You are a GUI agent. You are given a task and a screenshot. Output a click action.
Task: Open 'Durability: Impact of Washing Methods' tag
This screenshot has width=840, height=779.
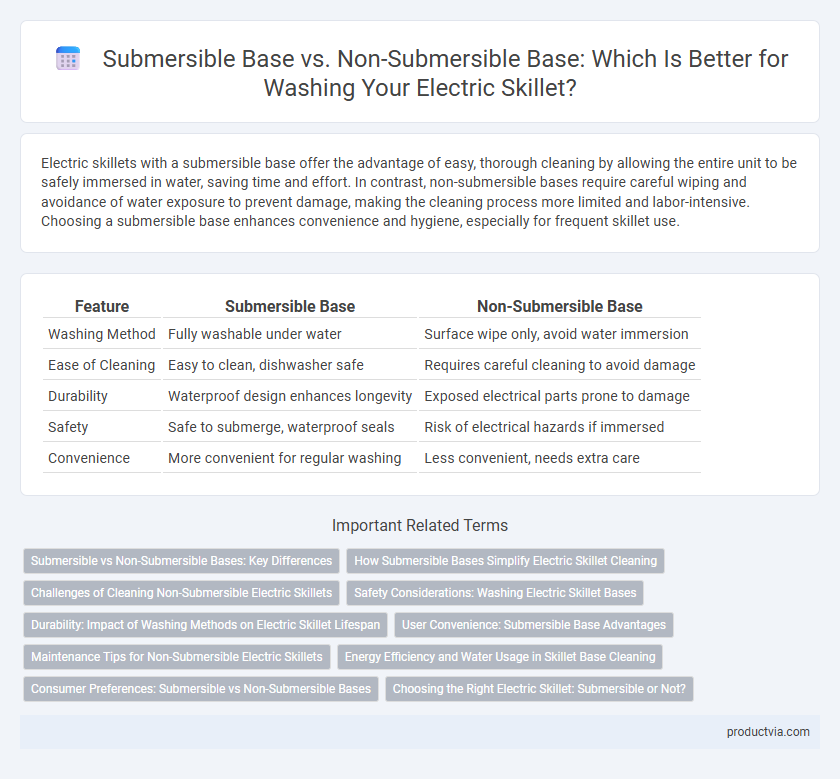tap(205, 625)
